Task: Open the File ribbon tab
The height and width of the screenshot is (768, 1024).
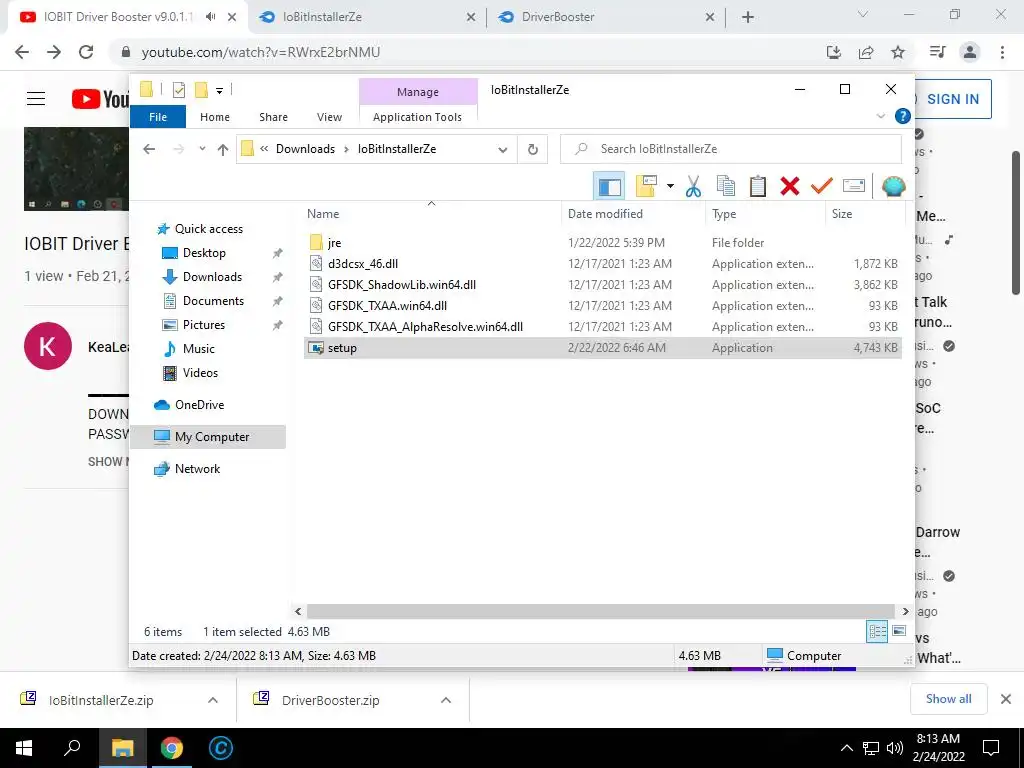Action: (158, 117)
